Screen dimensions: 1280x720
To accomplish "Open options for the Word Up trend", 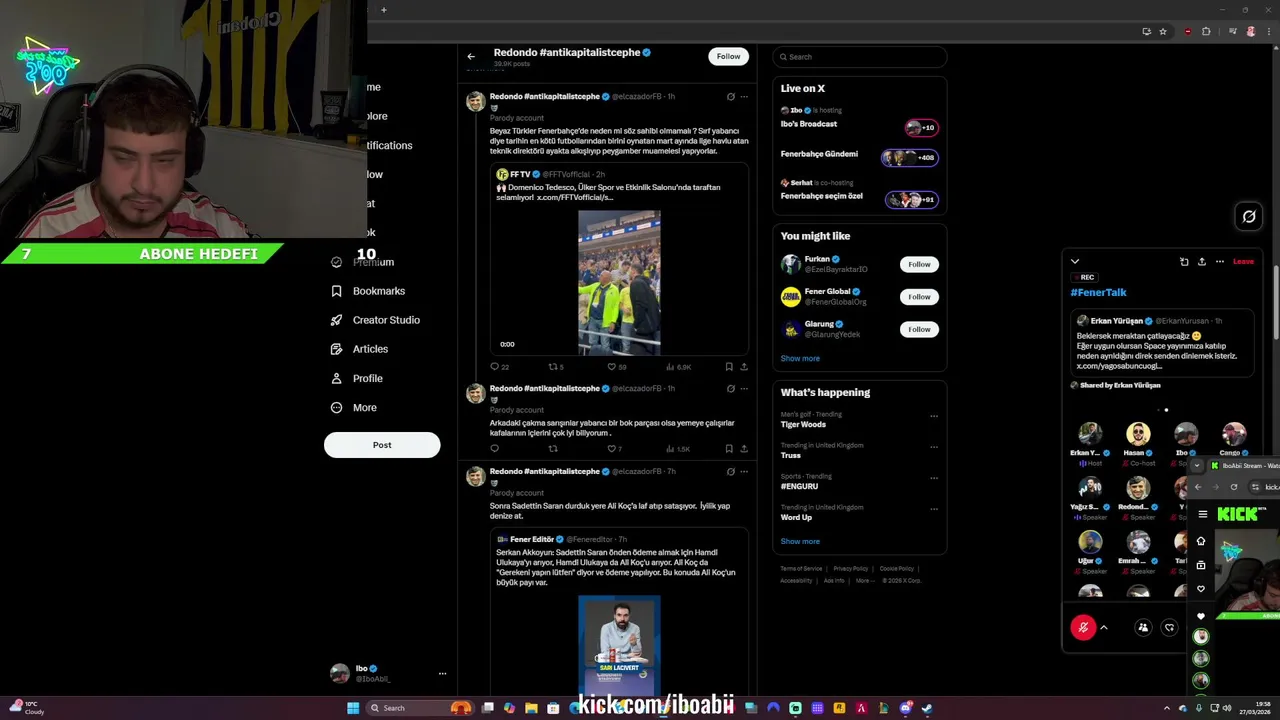I will point(934,509).
